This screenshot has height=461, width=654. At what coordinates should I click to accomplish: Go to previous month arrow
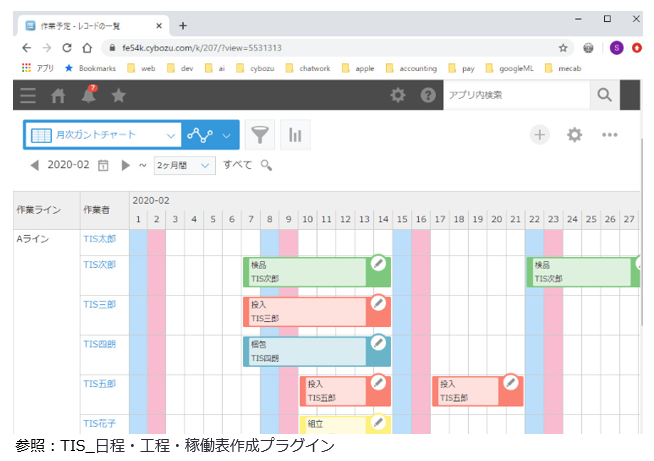(x=35, y=165)
